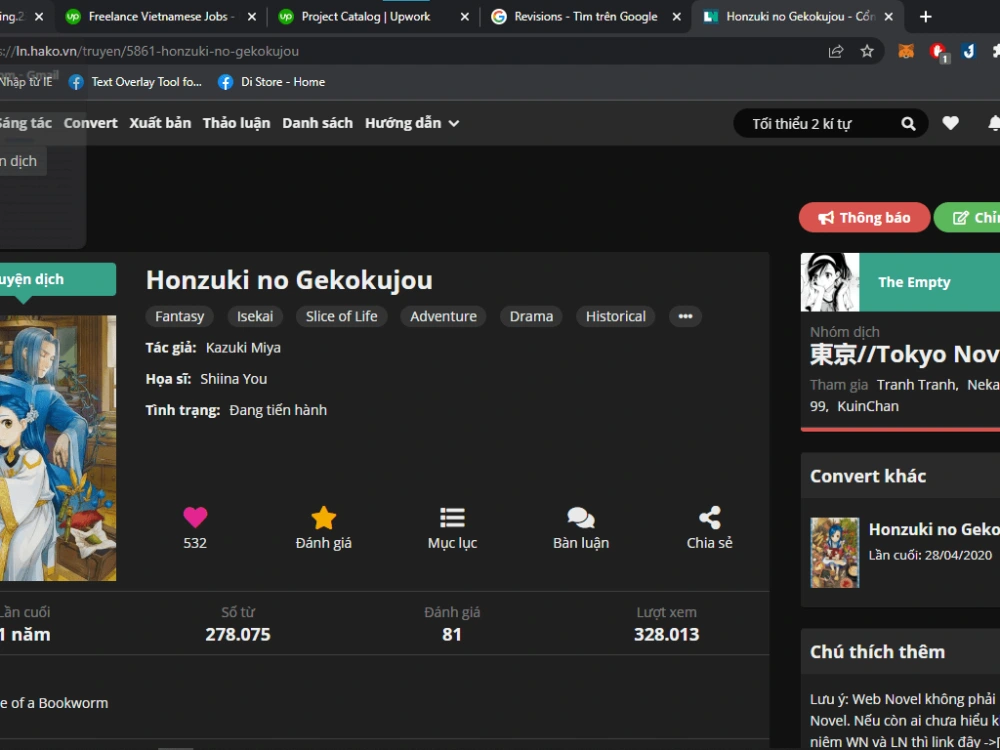Open a new browser tab
1000x750 pixels.
(x=925, y=17)
